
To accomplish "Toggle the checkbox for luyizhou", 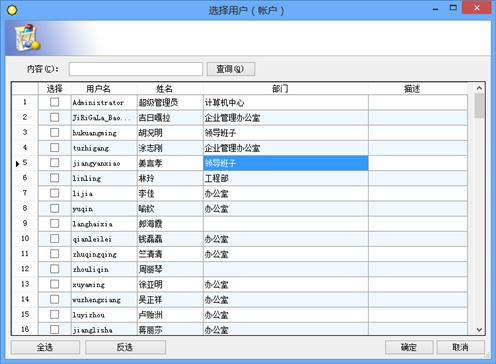I will pyautogui.click(x=54, y=314).
